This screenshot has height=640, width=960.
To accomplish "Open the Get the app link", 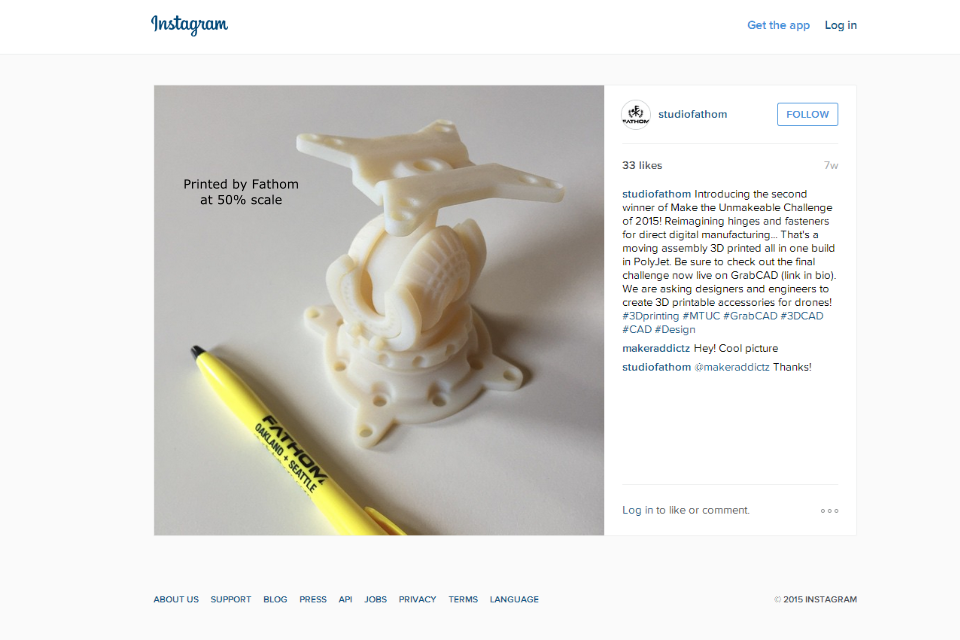I will 778,25.
